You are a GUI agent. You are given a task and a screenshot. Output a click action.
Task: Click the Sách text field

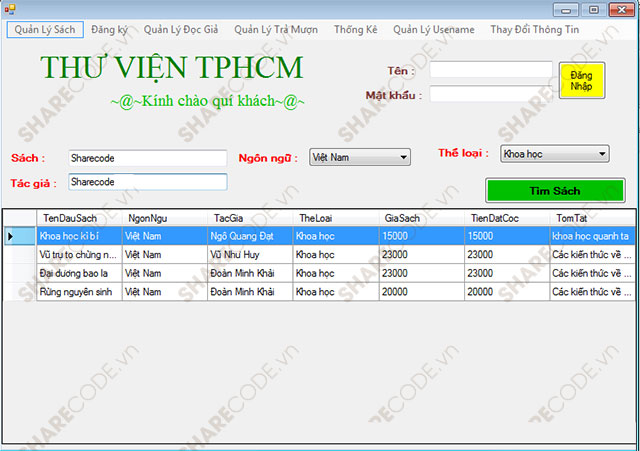(x=147, y=158)
